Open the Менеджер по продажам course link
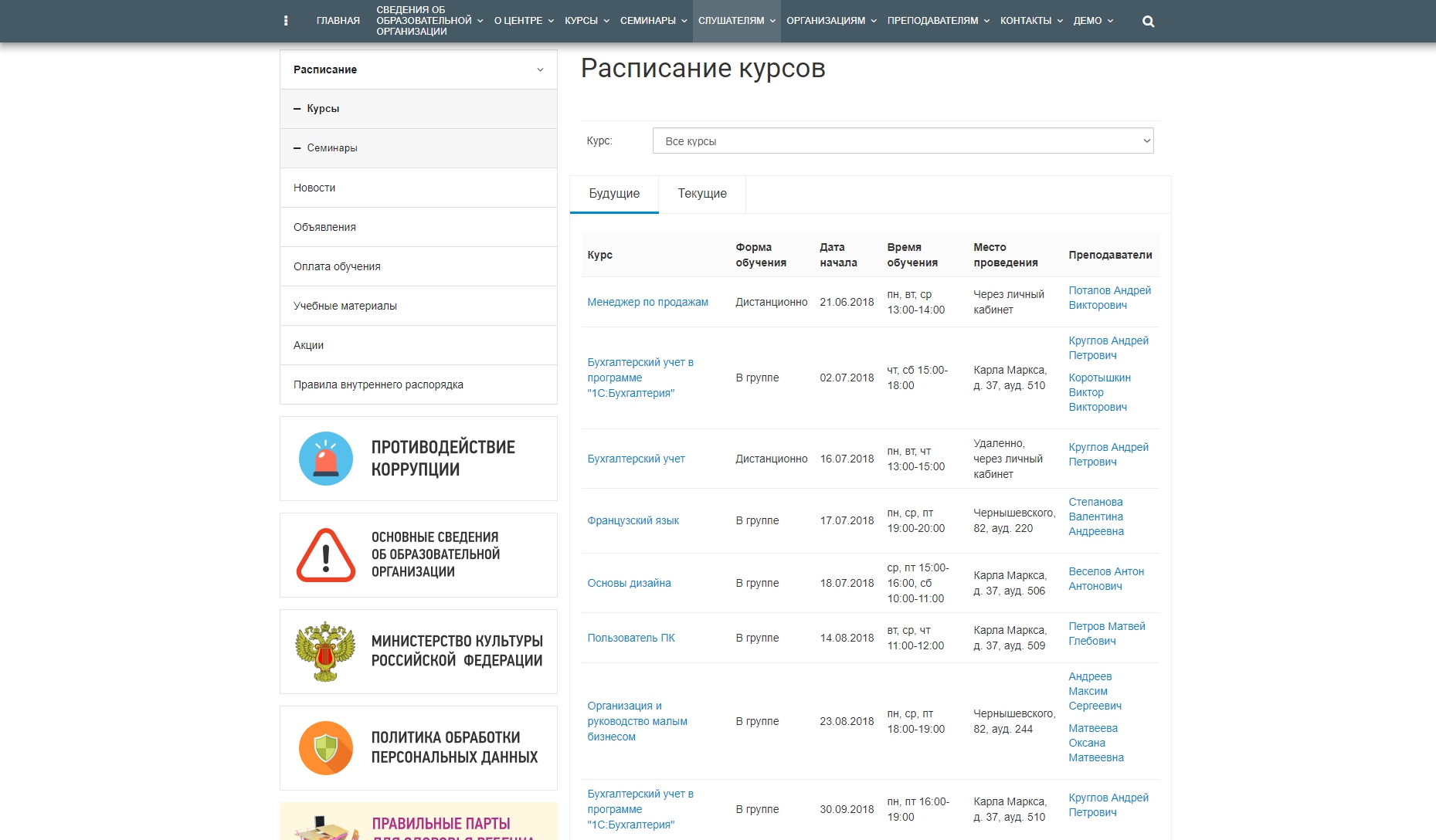1436x840 pixels. pos(647,302)
